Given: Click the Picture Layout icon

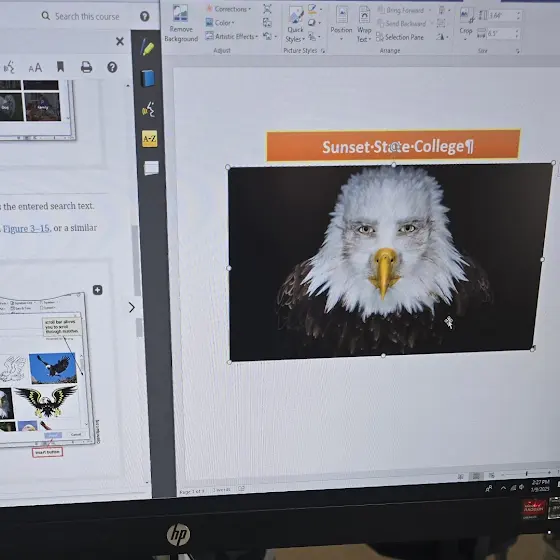Looking at the screenshot, I should [312, 36].
